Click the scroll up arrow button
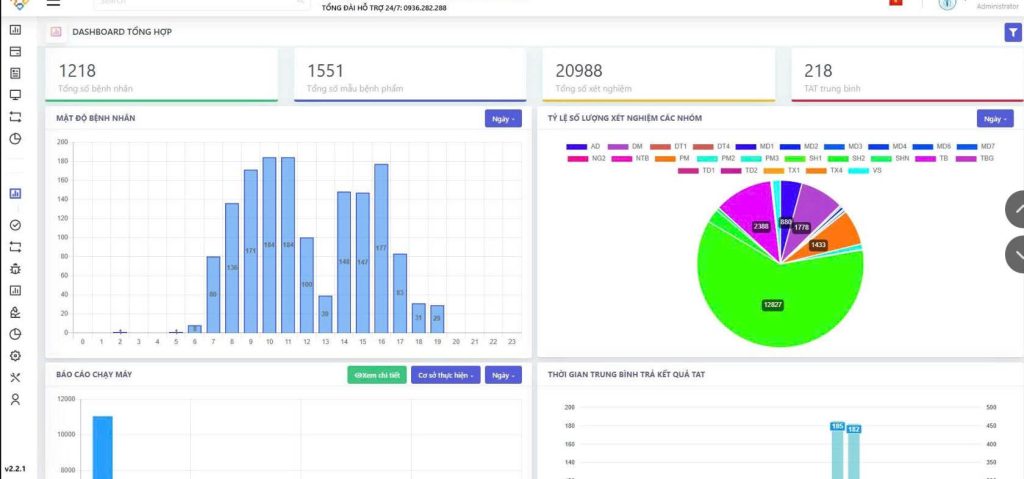The height and width of the screenshot is (479, 1024). point(1017,209)
